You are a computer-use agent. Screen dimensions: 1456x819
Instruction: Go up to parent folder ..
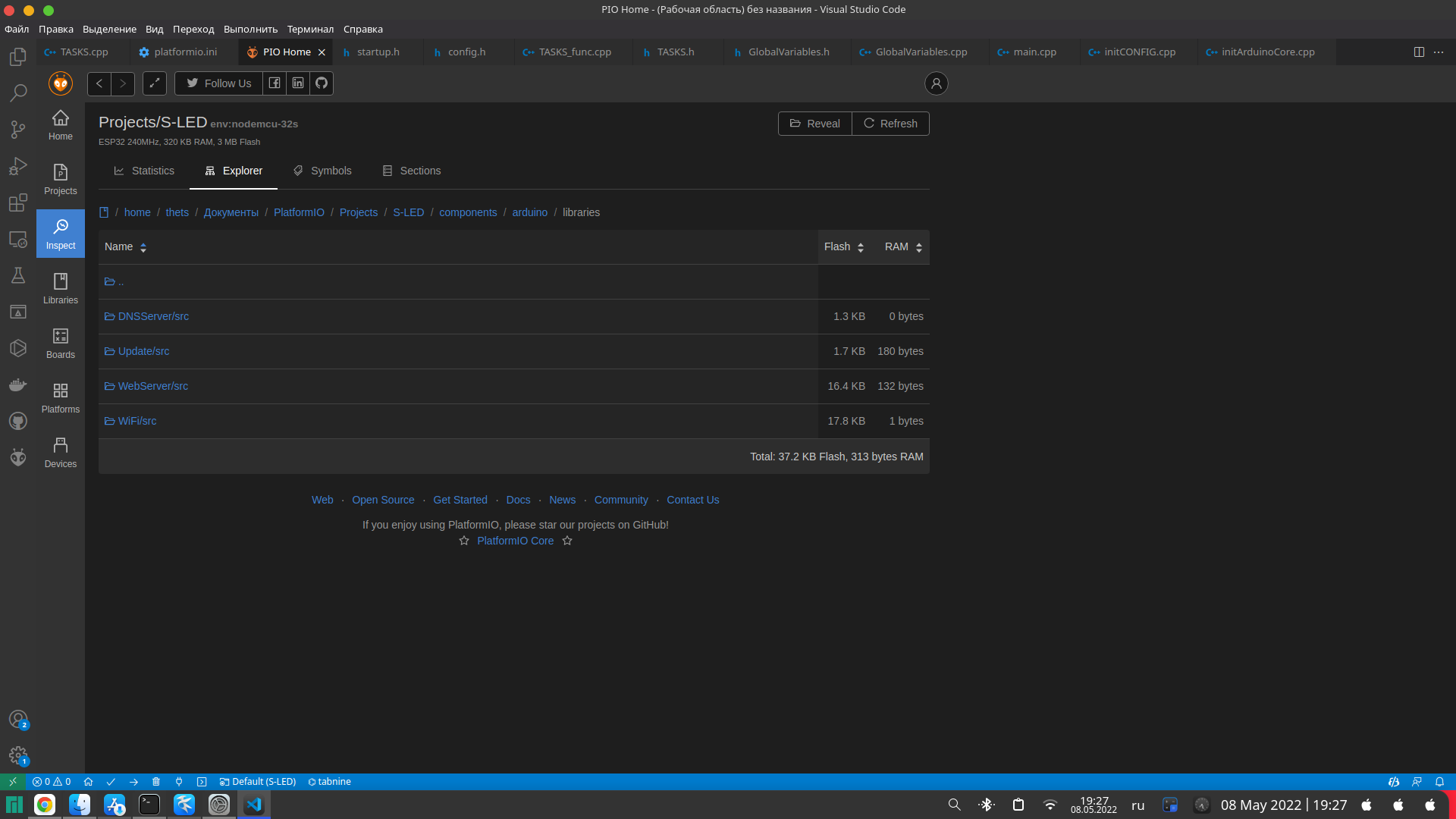114,281
